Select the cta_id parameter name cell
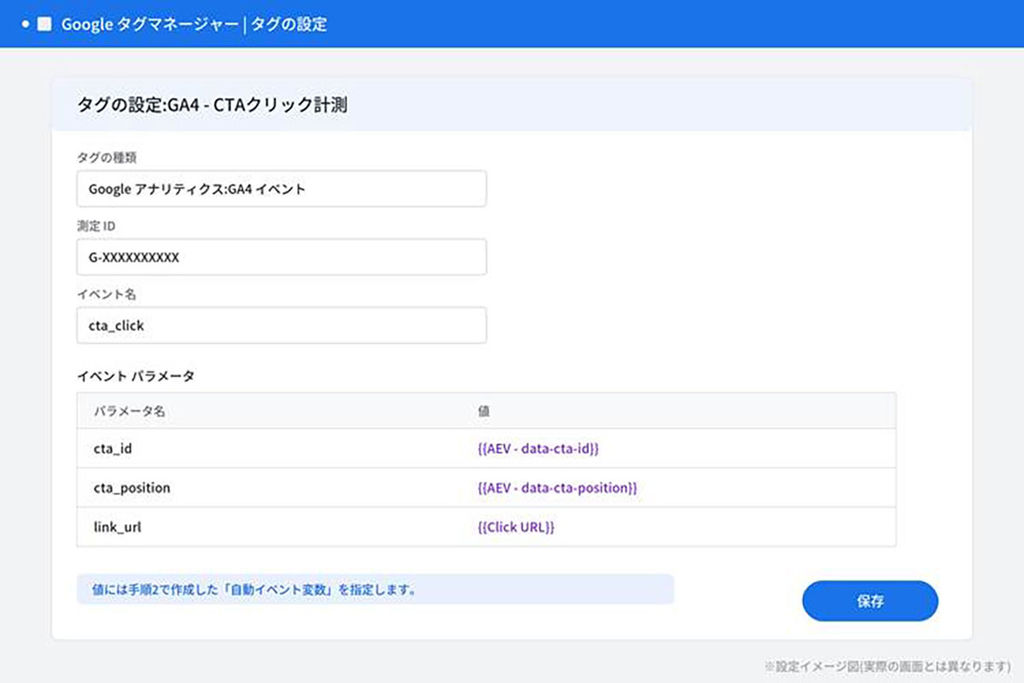 coord(113,449)
